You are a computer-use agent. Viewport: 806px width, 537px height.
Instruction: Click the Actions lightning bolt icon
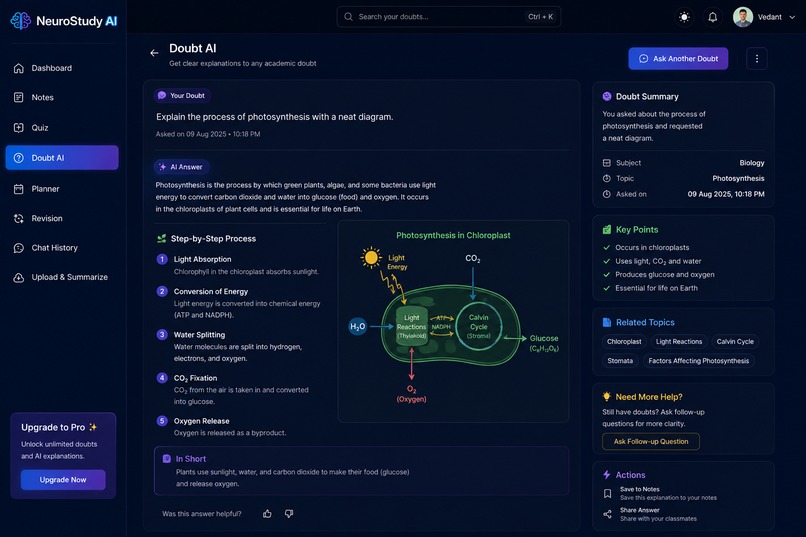[x=607, y=475]
